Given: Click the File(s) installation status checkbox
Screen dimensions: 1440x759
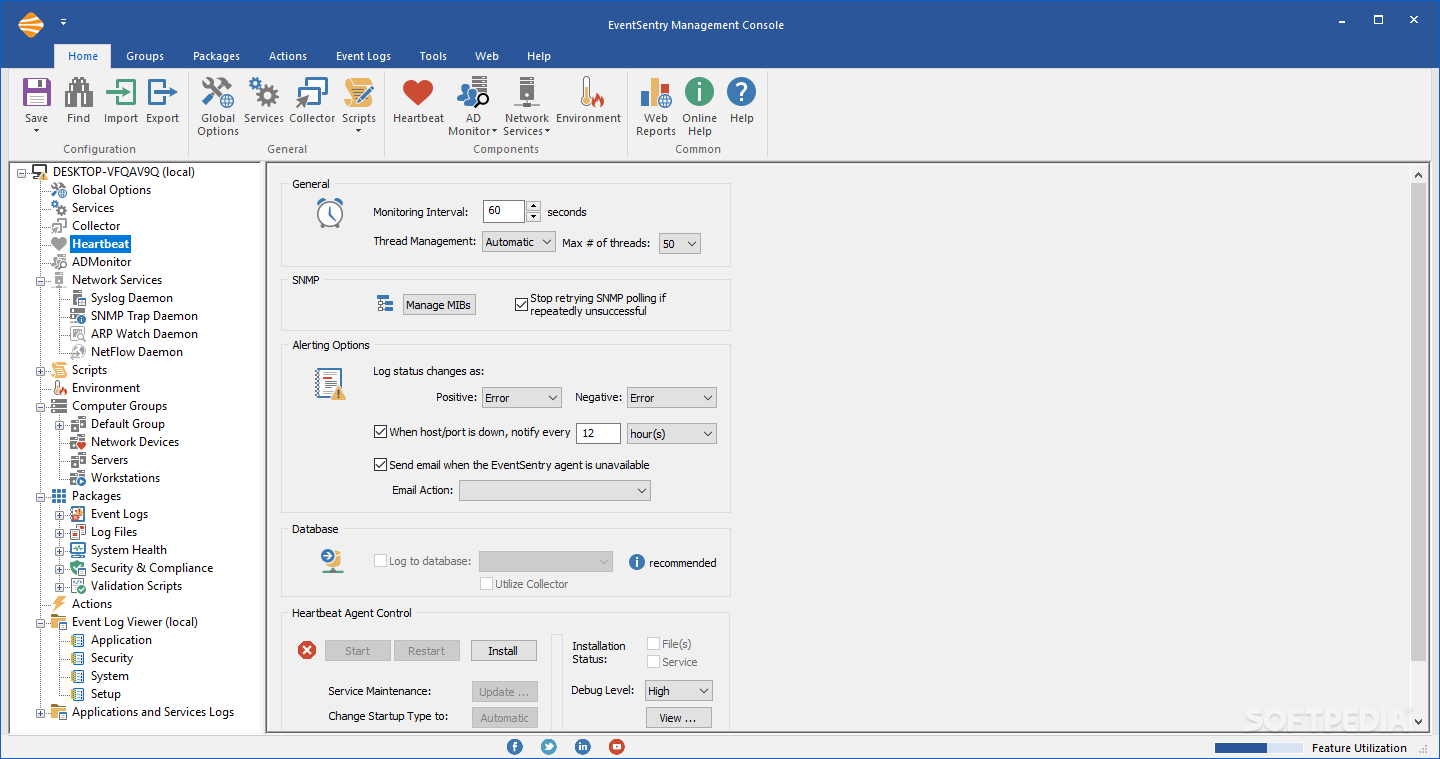Looking at the screenshot, I should [654, 644].
